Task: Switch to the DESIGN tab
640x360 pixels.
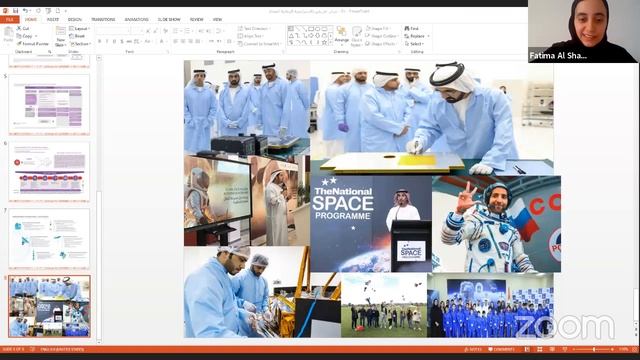Action: [75, 20]
